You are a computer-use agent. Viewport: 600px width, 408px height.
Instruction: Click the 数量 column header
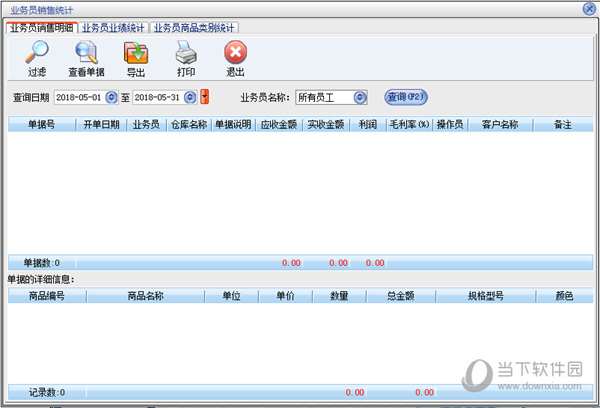(339, 296)
